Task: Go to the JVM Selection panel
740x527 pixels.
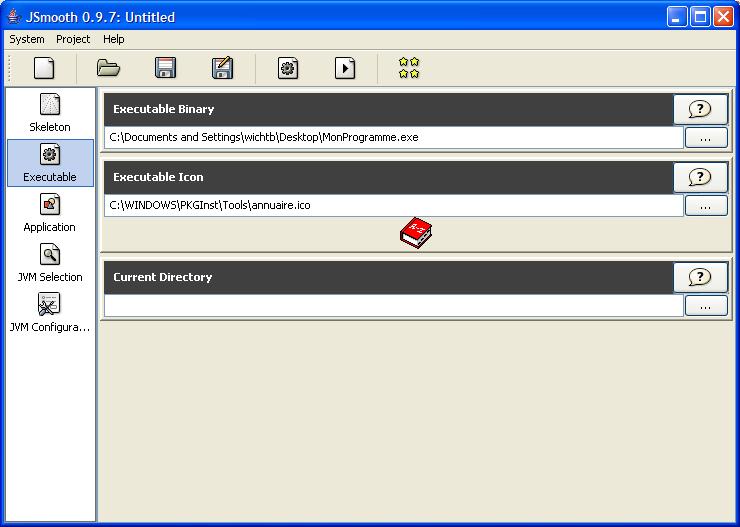Action: click(50, 263)
